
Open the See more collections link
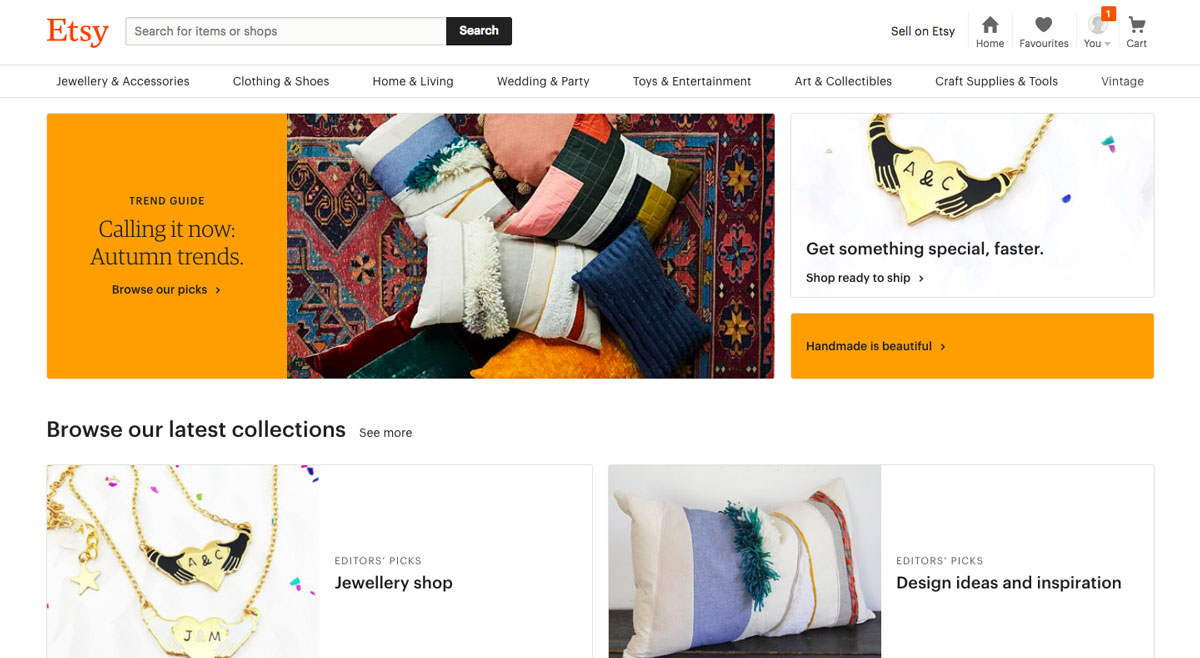[x=385, y=432]
